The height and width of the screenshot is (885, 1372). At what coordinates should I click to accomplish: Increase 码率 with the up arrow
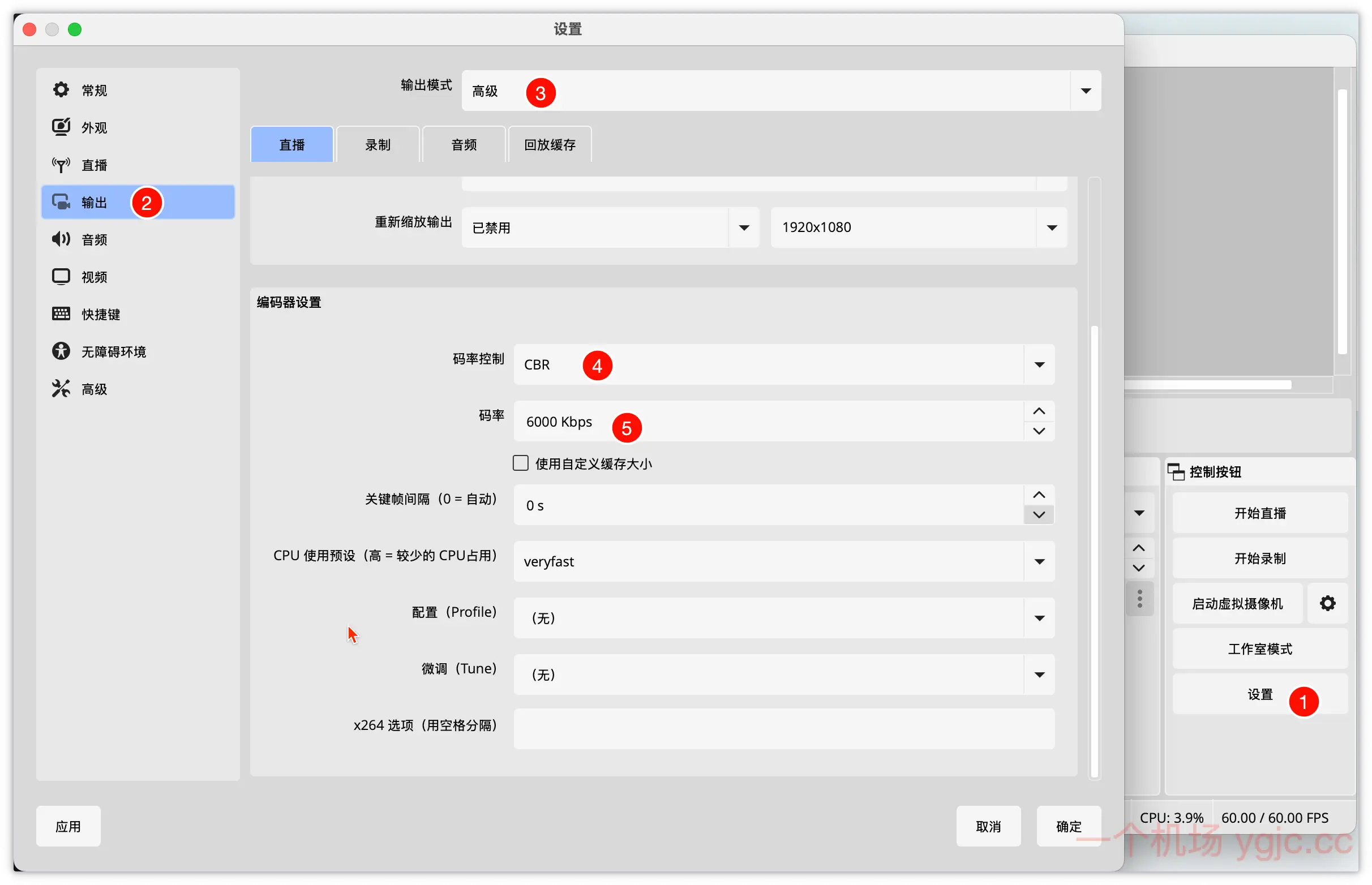pyautogui.click(x=1038, y=411)
